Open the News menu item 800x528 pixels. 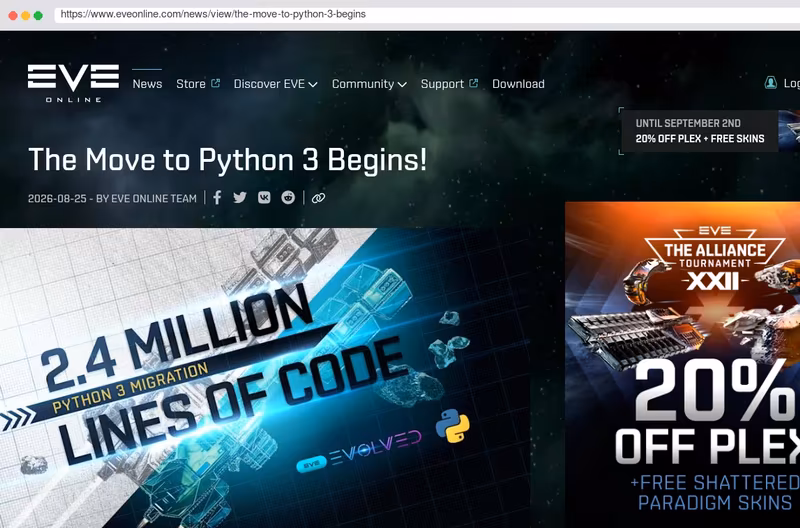pyautogui.click(x=147, y=84)
